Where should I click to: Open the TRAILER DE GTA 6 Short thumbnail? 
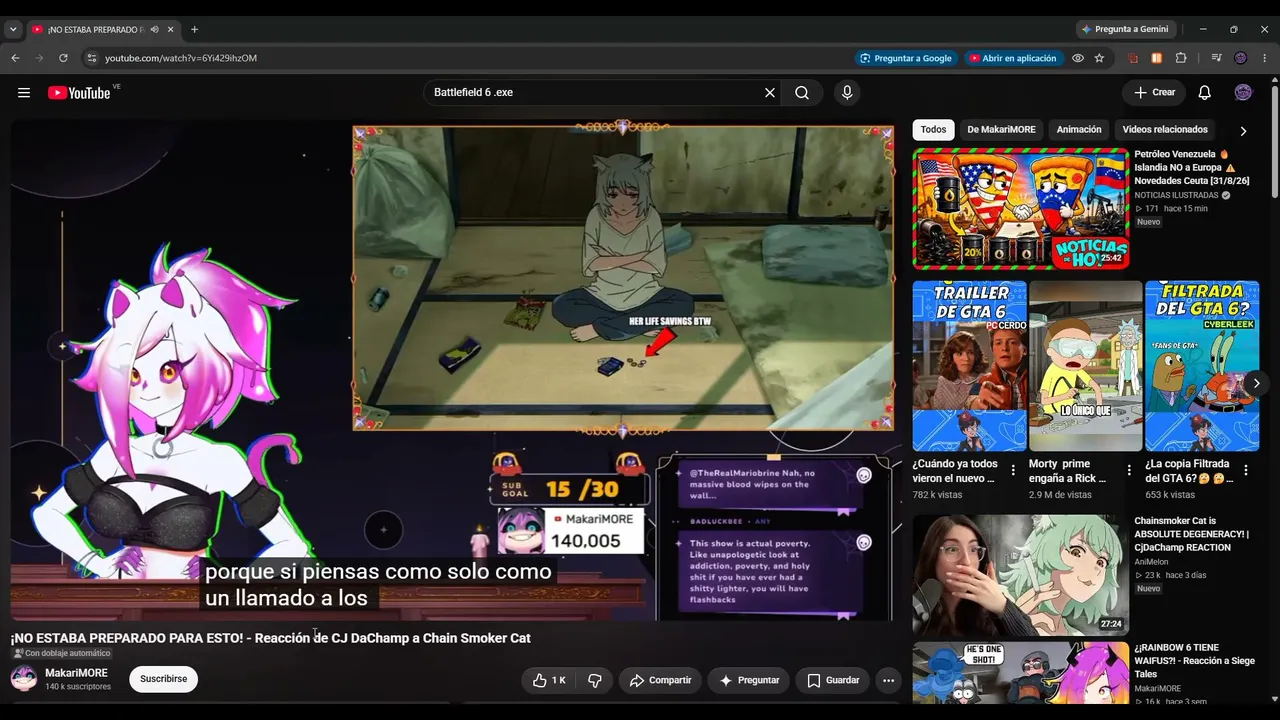[x=969, y=366]
